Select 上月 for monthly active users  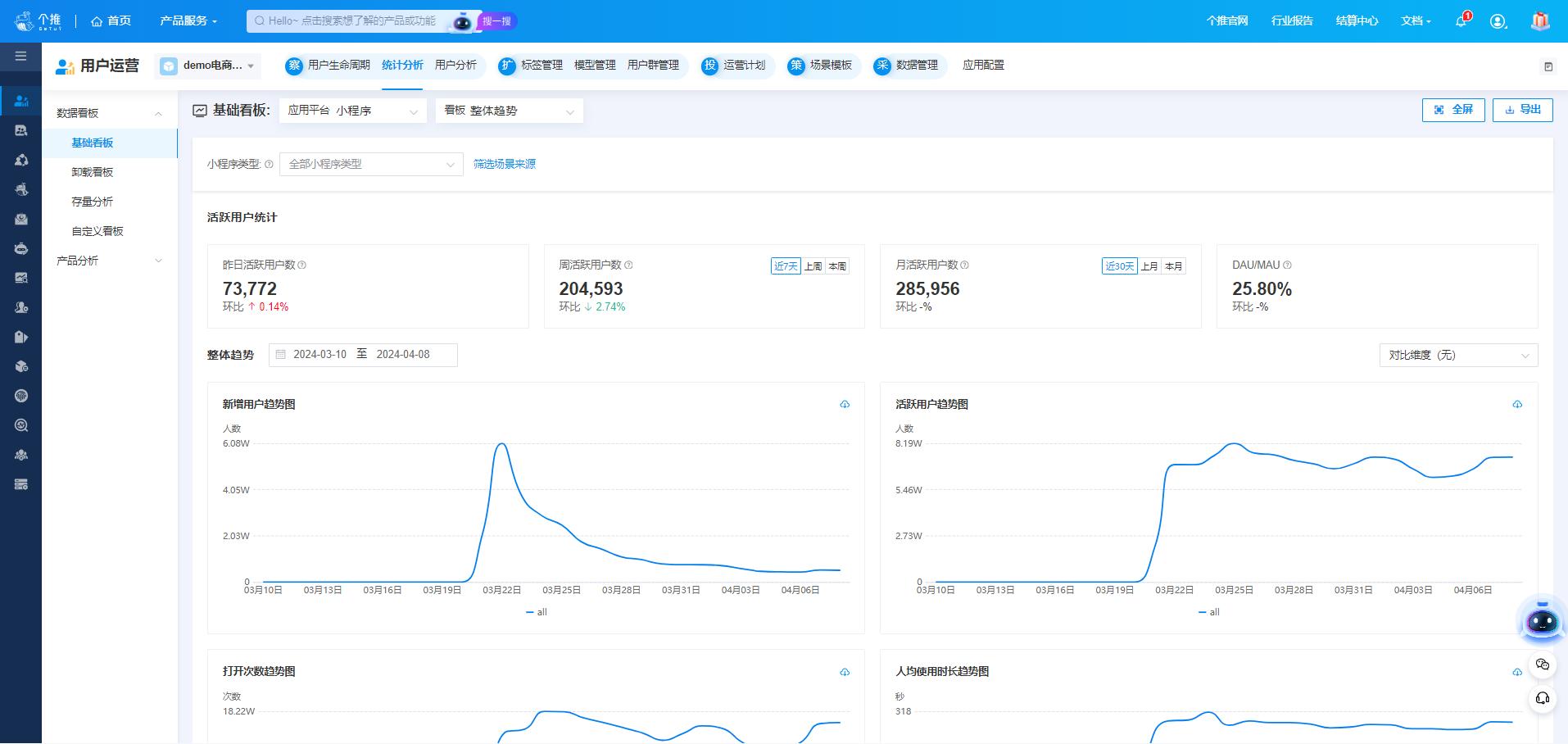click(x=1149, y=266)
